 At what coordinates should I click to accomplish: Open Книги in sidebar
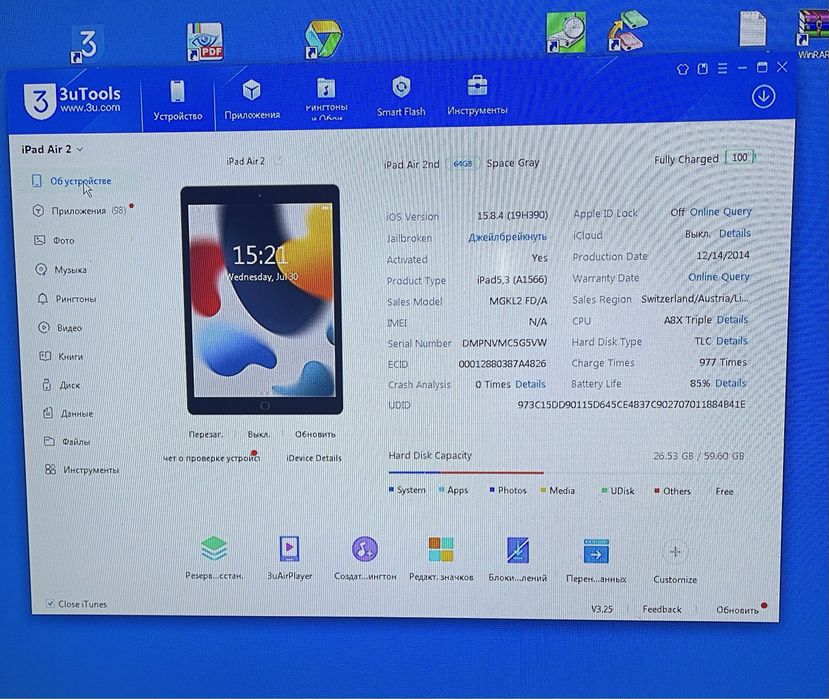(61, 356)
